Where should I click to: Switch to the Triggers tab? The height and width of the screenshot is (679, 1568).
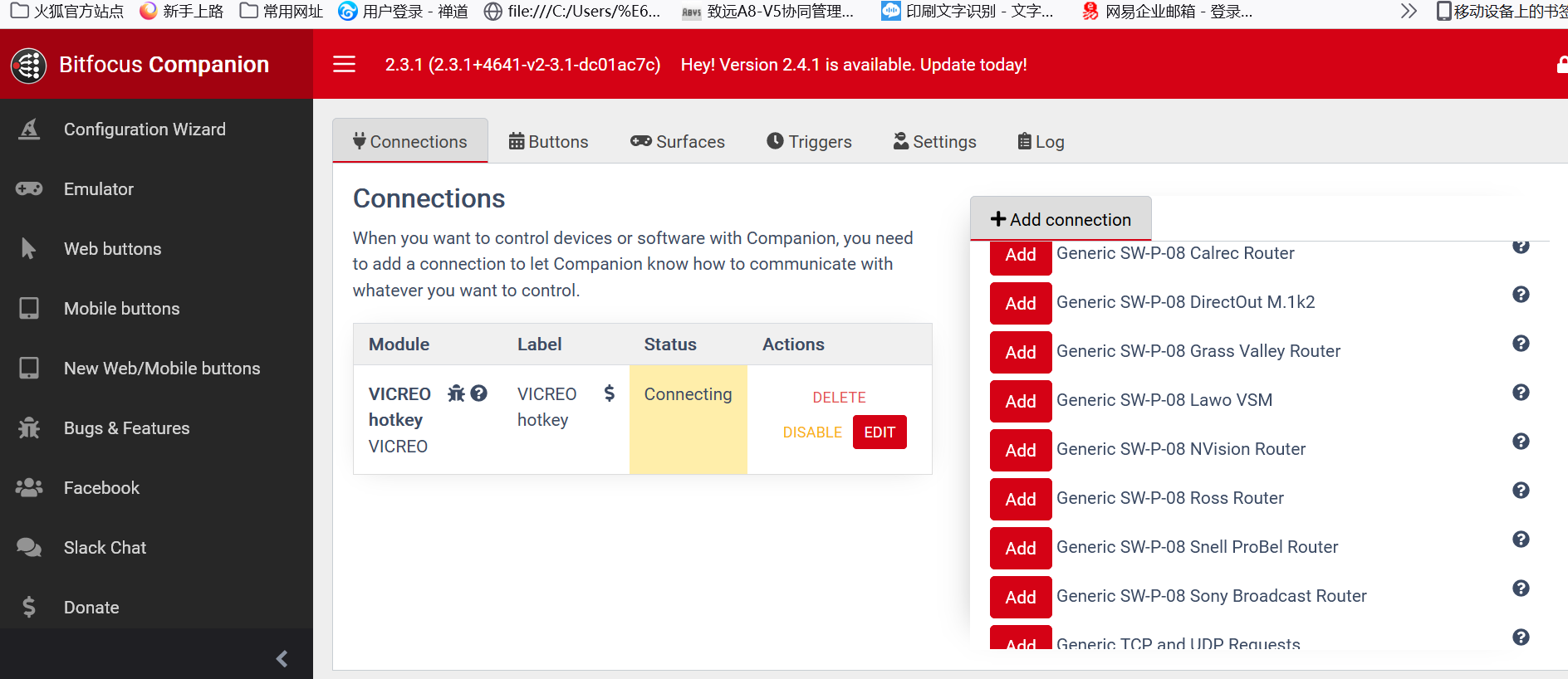tap(809, 141)
